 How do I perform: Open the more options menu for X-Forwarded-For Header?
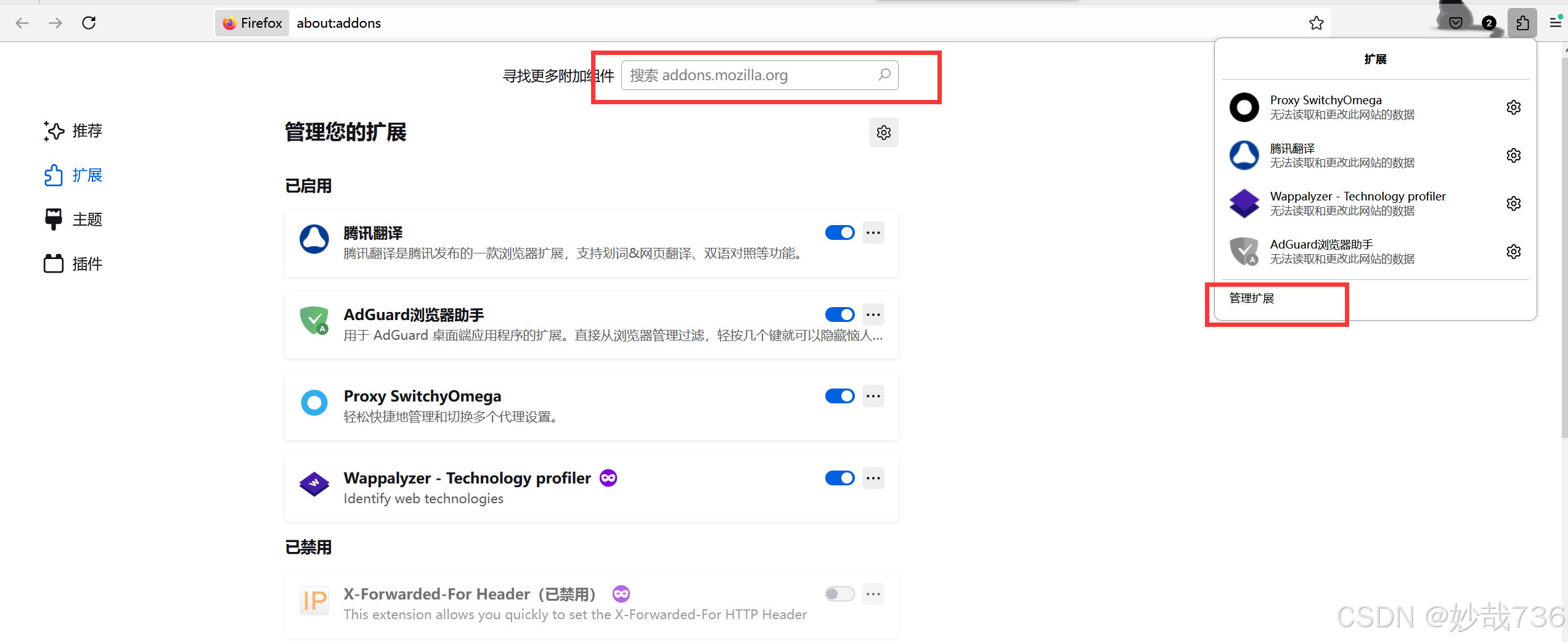(x=873, y=594)
